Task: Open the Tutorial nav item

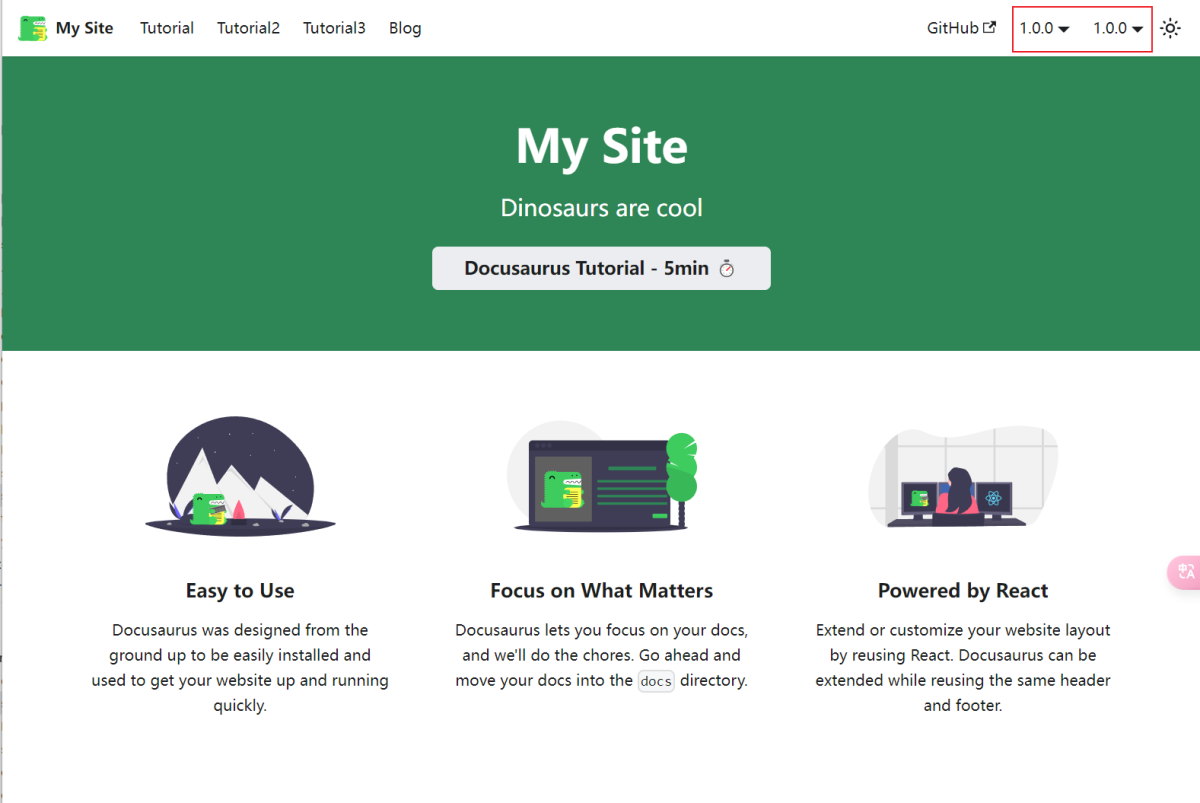Action: click(167, 28)
